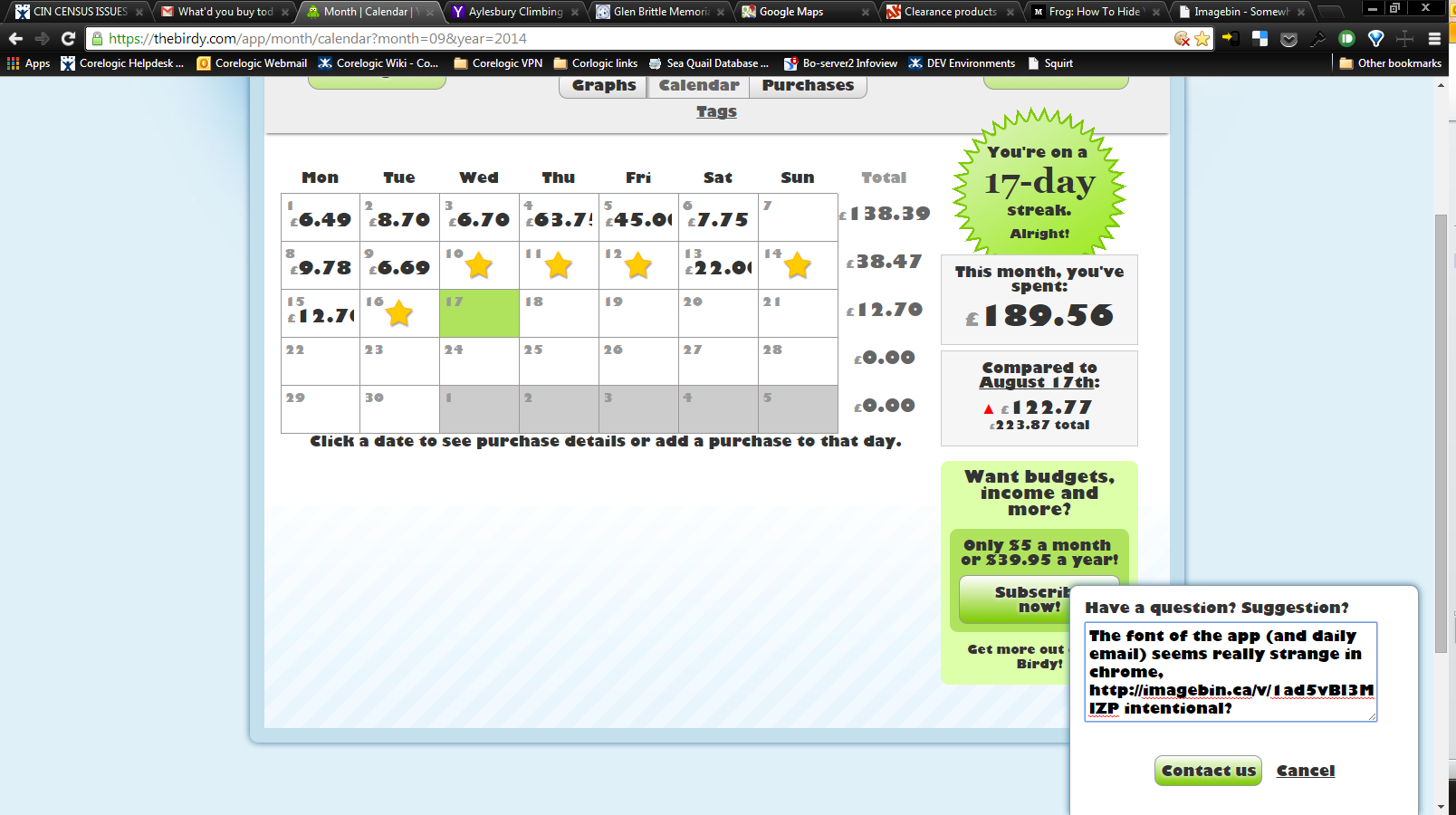Cancel the question form
The width and height of the screenshot is (1456, 815).
(1305, 771)
